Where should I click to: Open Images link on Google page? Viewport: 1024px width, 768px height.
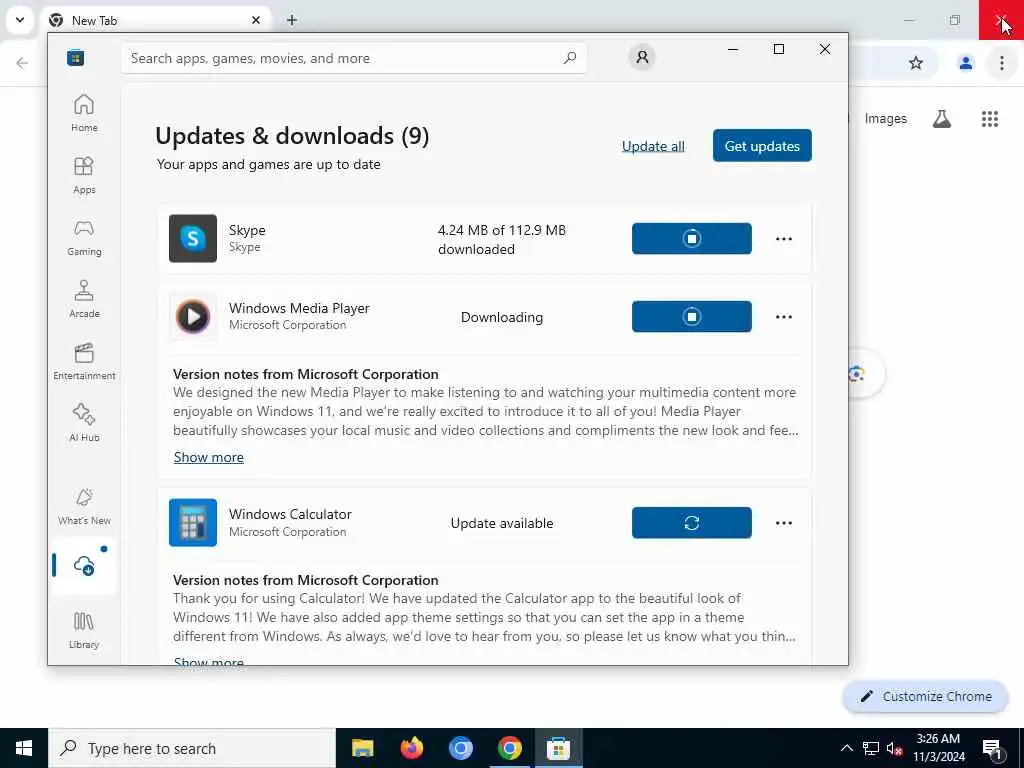[x=886, y=119]
